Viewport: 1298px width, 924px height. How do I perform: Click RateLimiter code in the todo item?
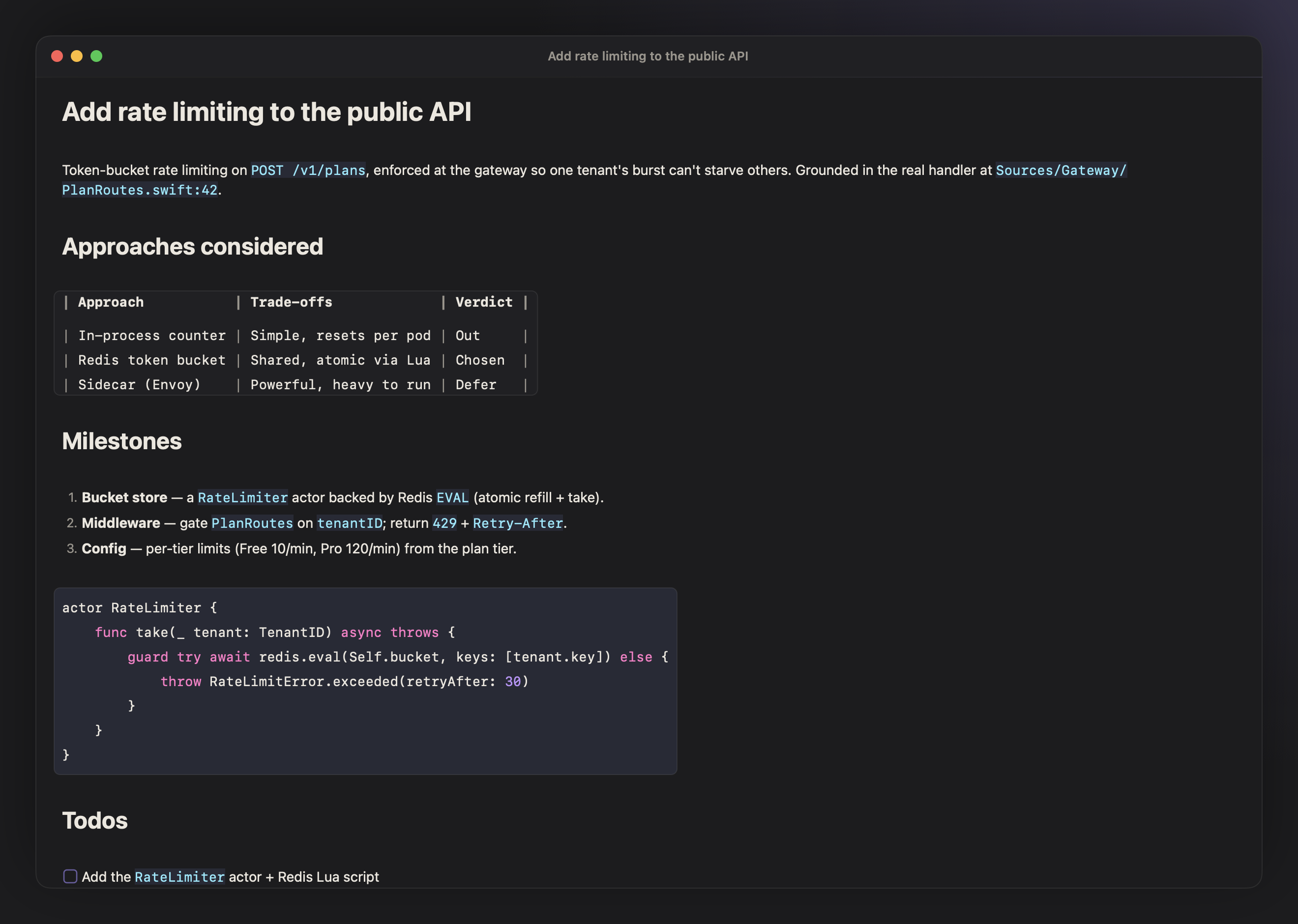point(180,877)
